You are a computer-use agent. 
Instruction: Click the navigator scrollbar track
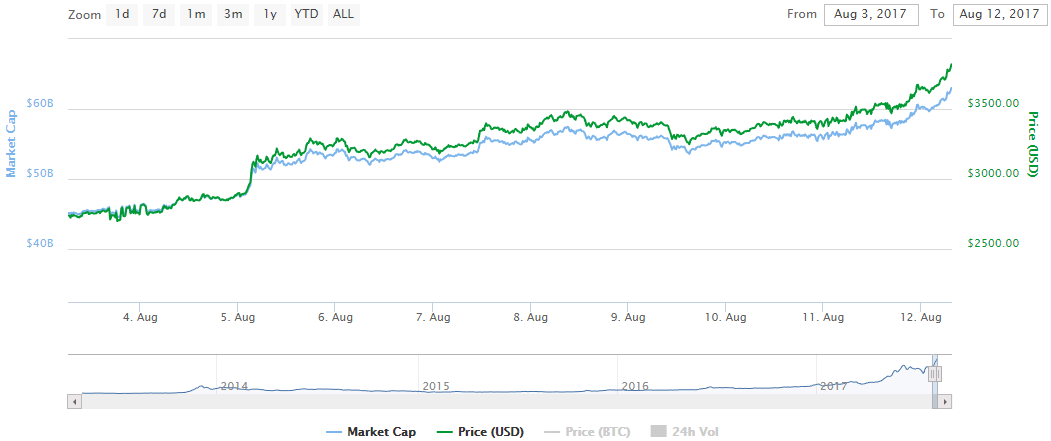click(500, 401)
